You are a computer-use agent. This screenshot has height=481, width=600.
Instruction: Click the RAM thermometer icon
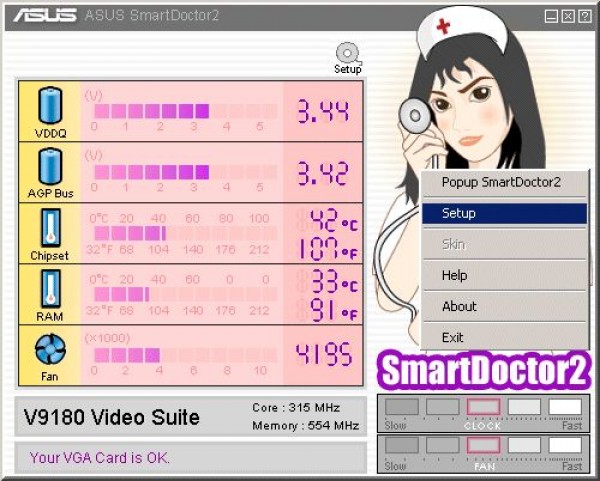pyautogui.click(x=50, y=289)
